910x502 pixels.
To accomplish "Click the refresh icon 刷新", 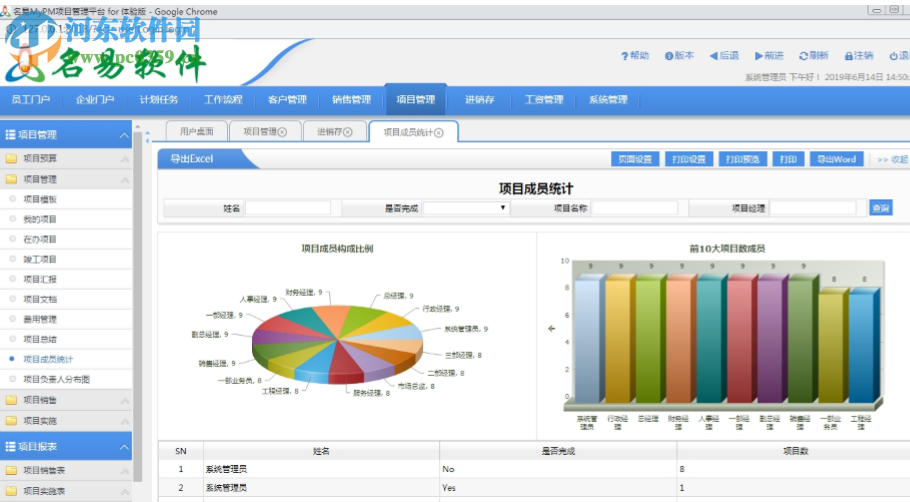I will [x=803, y=56].
